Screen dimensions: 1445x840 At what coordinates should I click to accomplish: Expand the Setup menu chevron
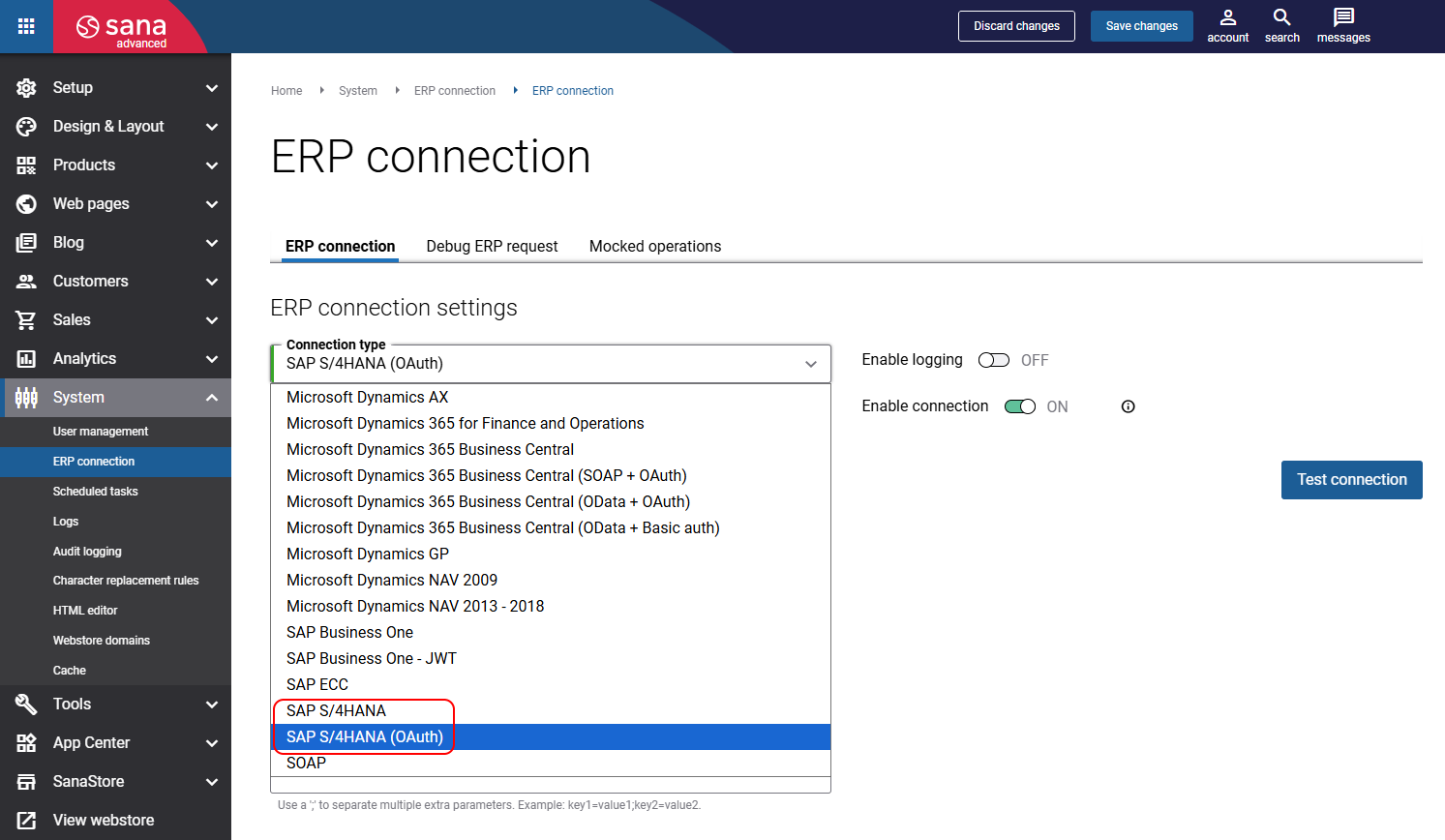pos(212,88)
